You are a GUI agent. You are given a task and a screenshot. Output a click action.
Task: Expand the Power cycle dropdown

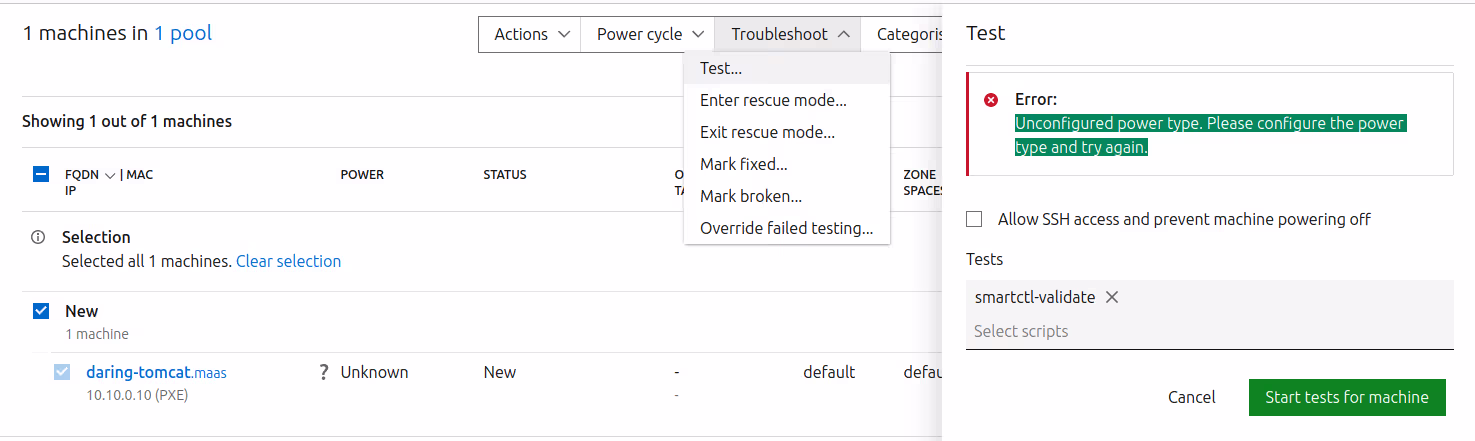pos(647,34)
